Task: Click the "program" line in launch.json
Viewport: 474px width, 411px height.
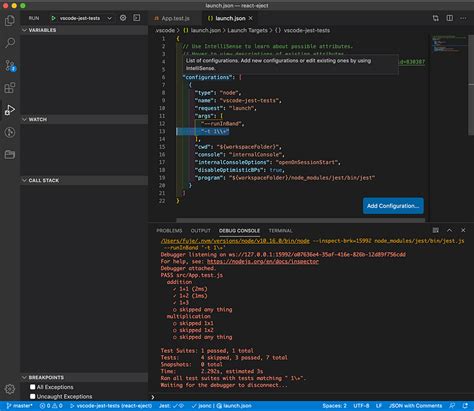Action: [x=285, y=178]
